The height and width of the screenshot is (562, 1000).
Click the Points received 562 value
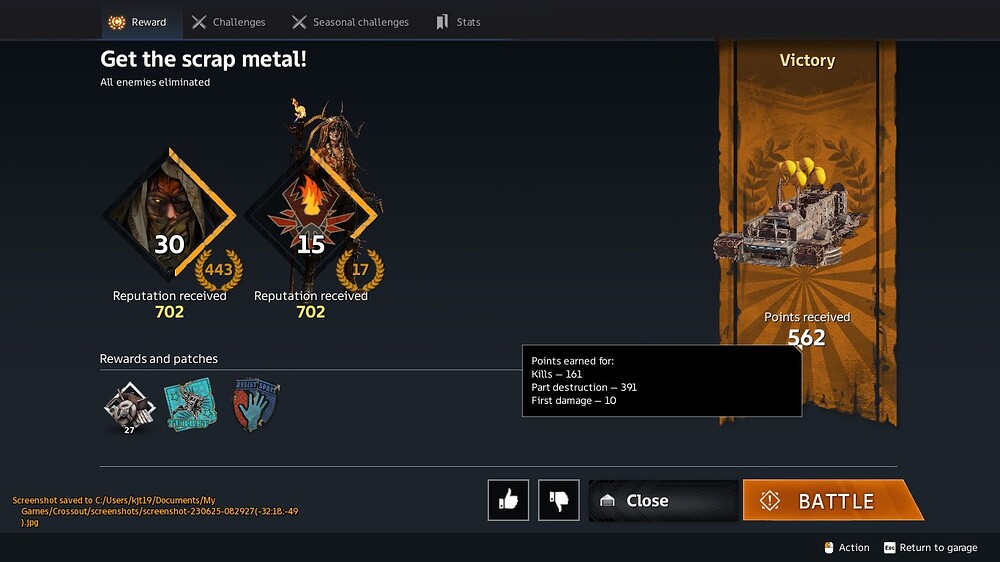(807, 337)
